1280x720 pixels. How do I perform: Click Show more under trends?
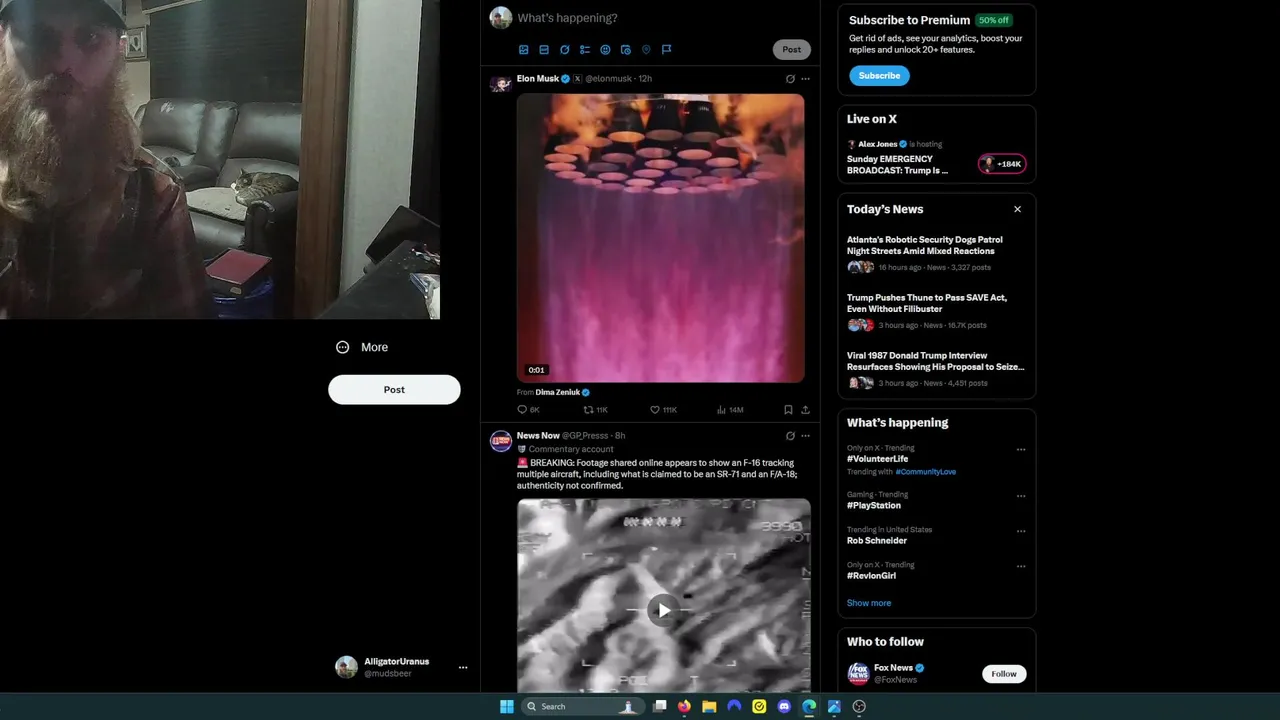(869, 603)
